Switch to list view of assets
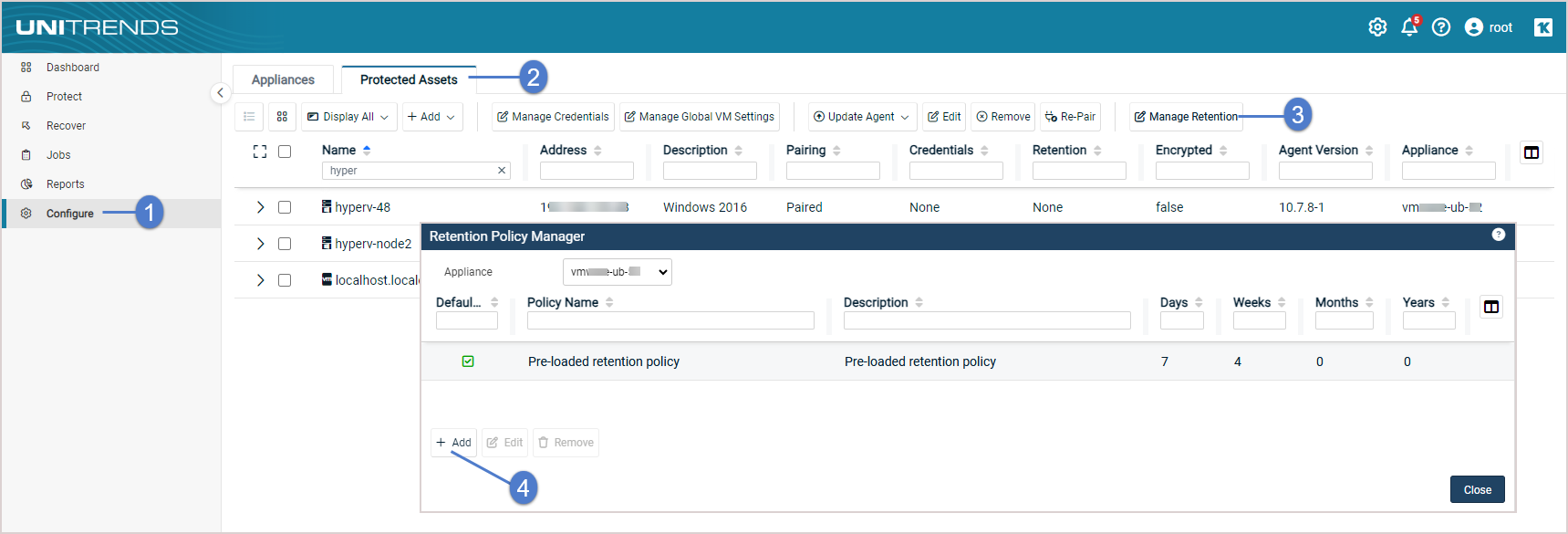 (x=249, y=117)
